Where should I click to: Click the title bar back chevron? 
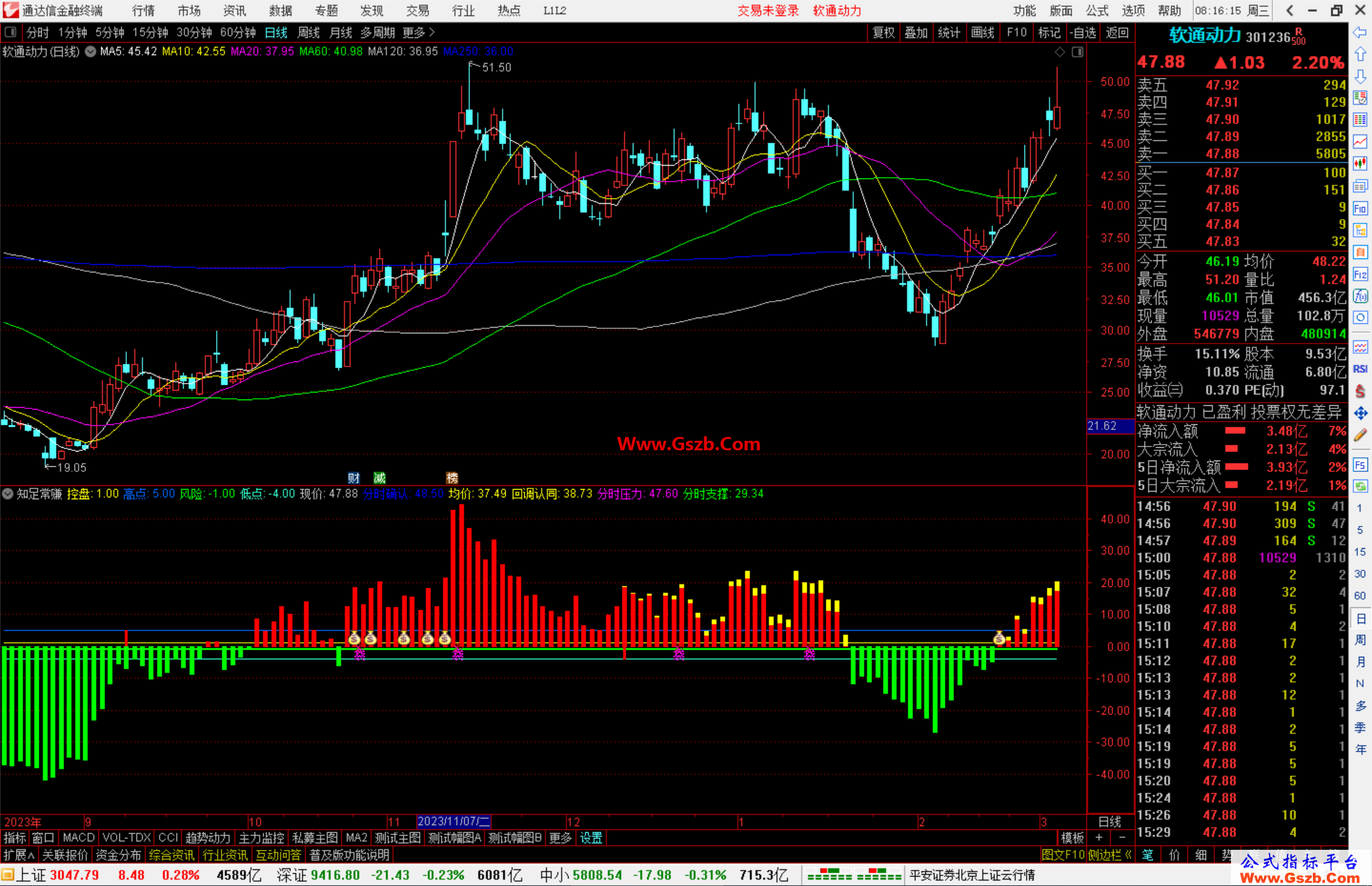(x=1289, y=10)
